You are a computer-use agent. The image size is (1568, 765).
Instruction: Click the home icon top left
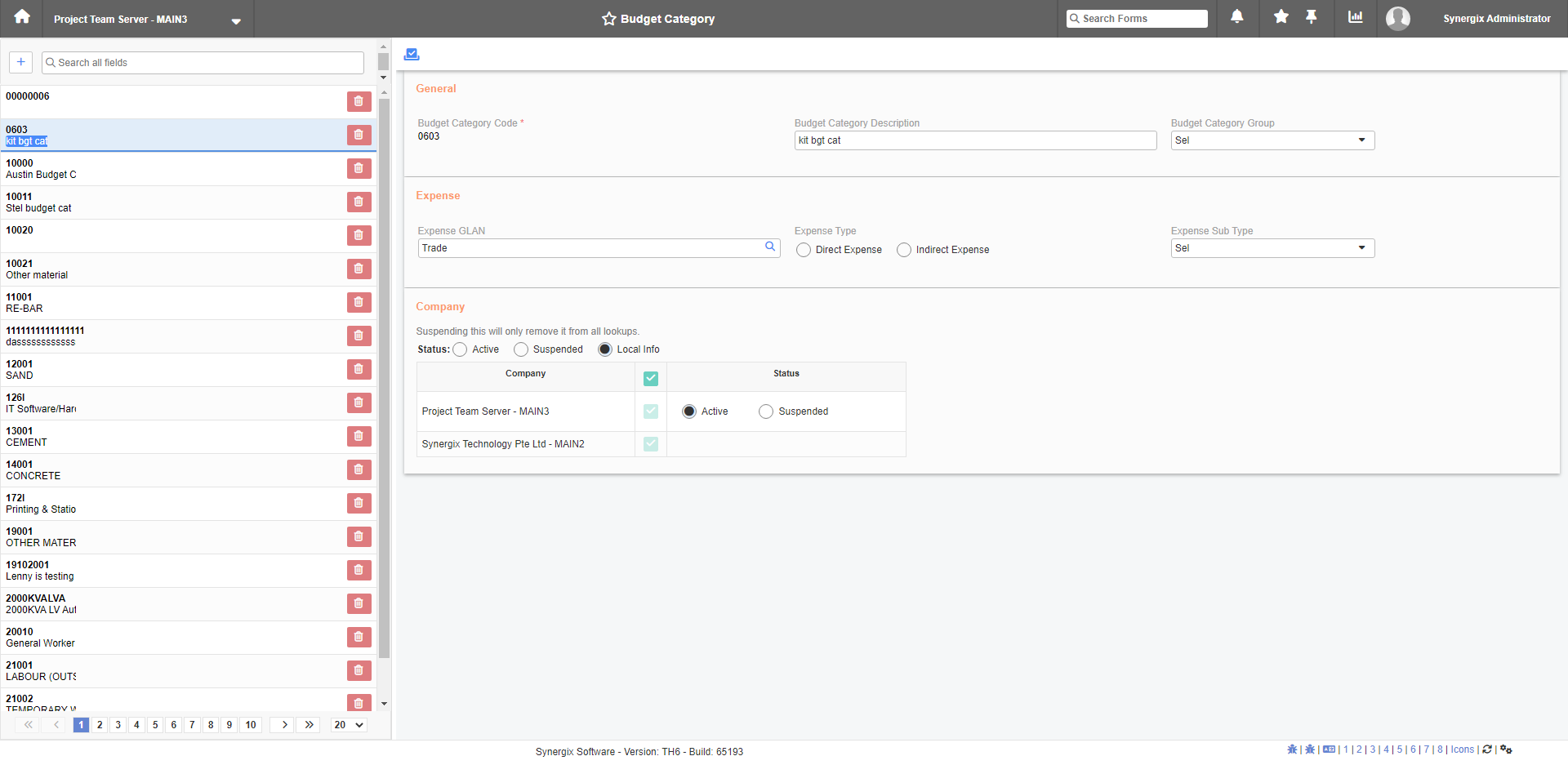[20, 18]
